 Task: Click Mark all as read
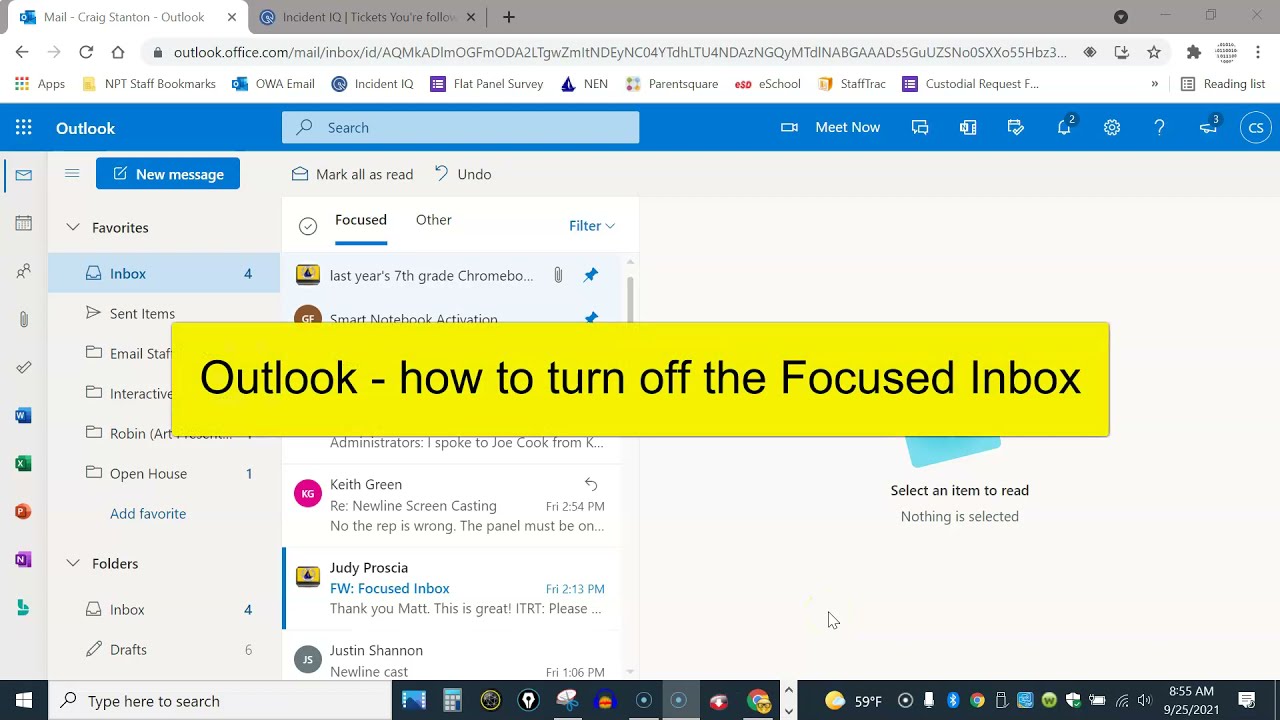(x=352, y=174)
